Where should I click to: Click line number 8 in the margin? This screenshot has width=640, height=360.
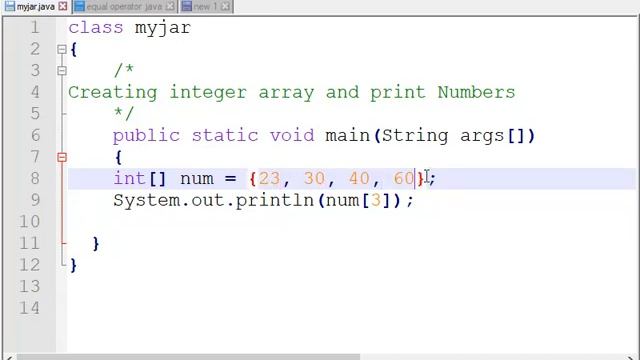click(35, 179)
